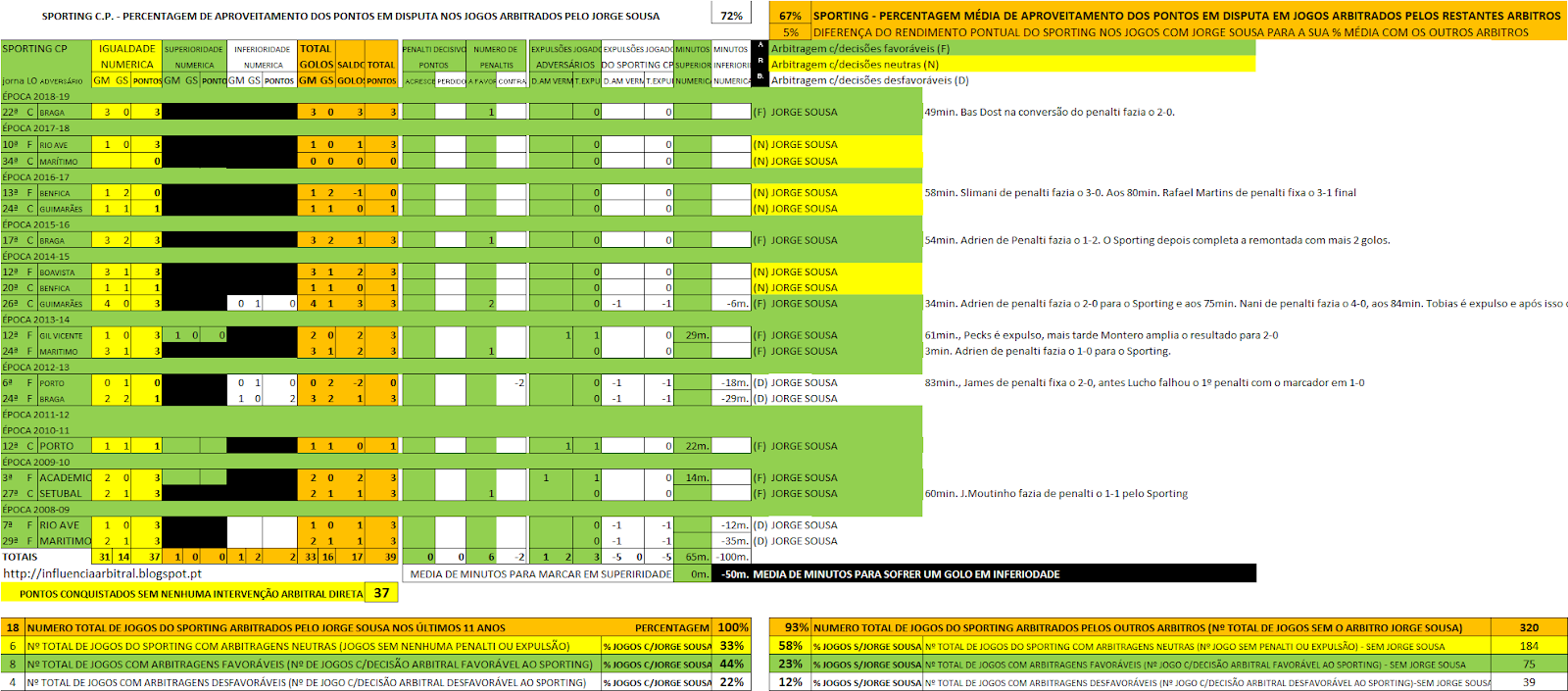
Task: Select the '54min. Adrien de Penalti' comment
Action: [x=1157, y=240]
